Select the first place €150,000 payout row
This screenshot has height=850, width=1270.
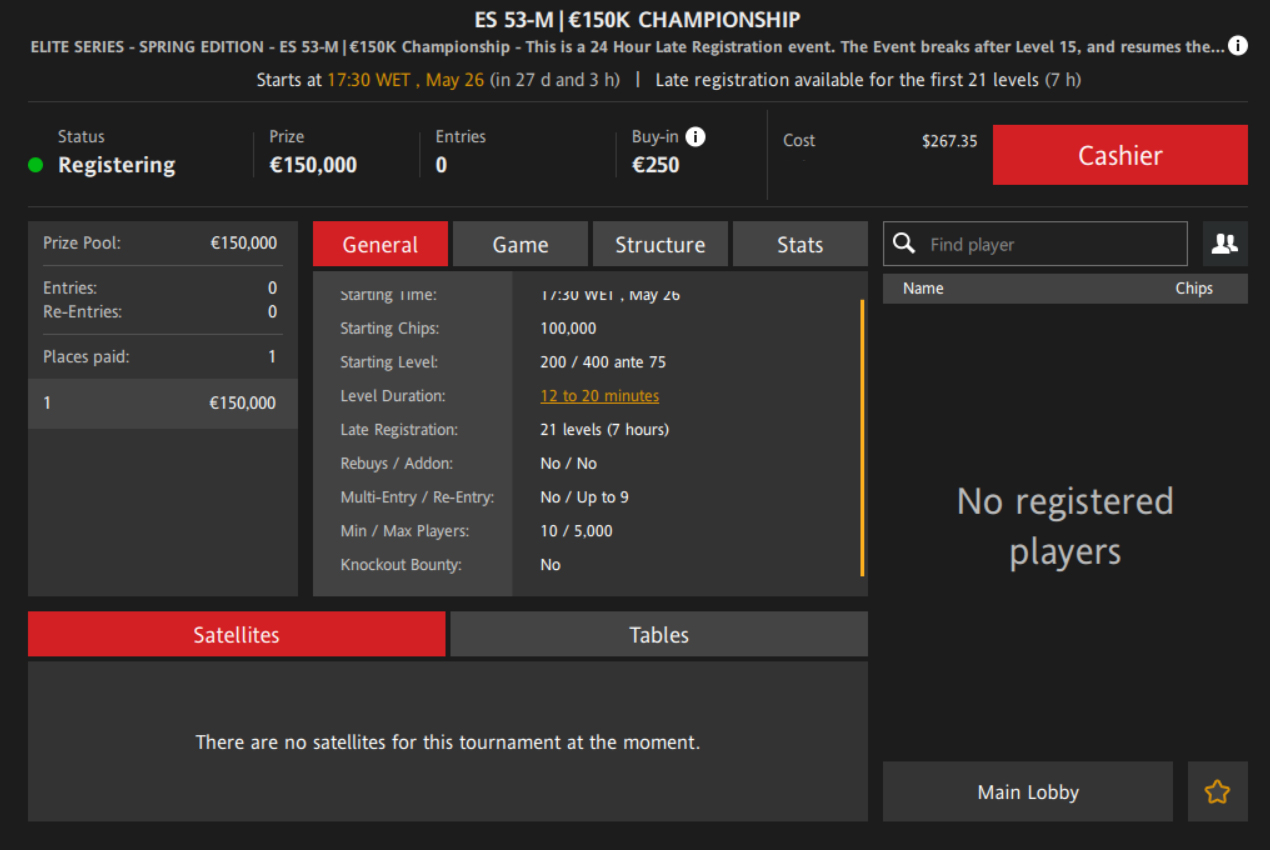pos(163,403)
